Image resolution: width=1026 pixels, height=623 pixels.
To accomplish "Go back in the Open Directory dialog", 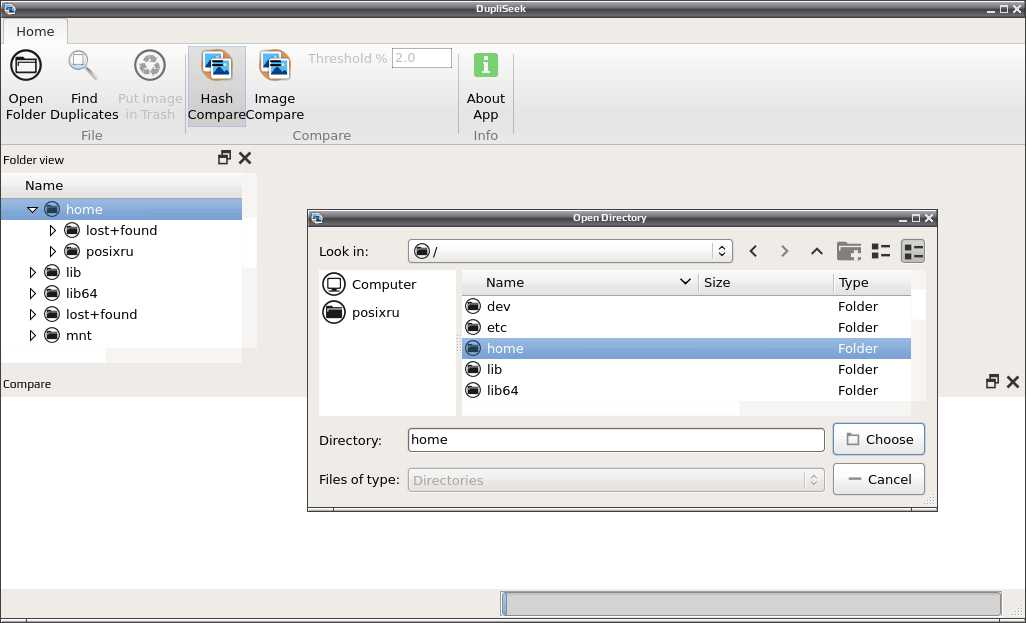I will coord(753,251).
